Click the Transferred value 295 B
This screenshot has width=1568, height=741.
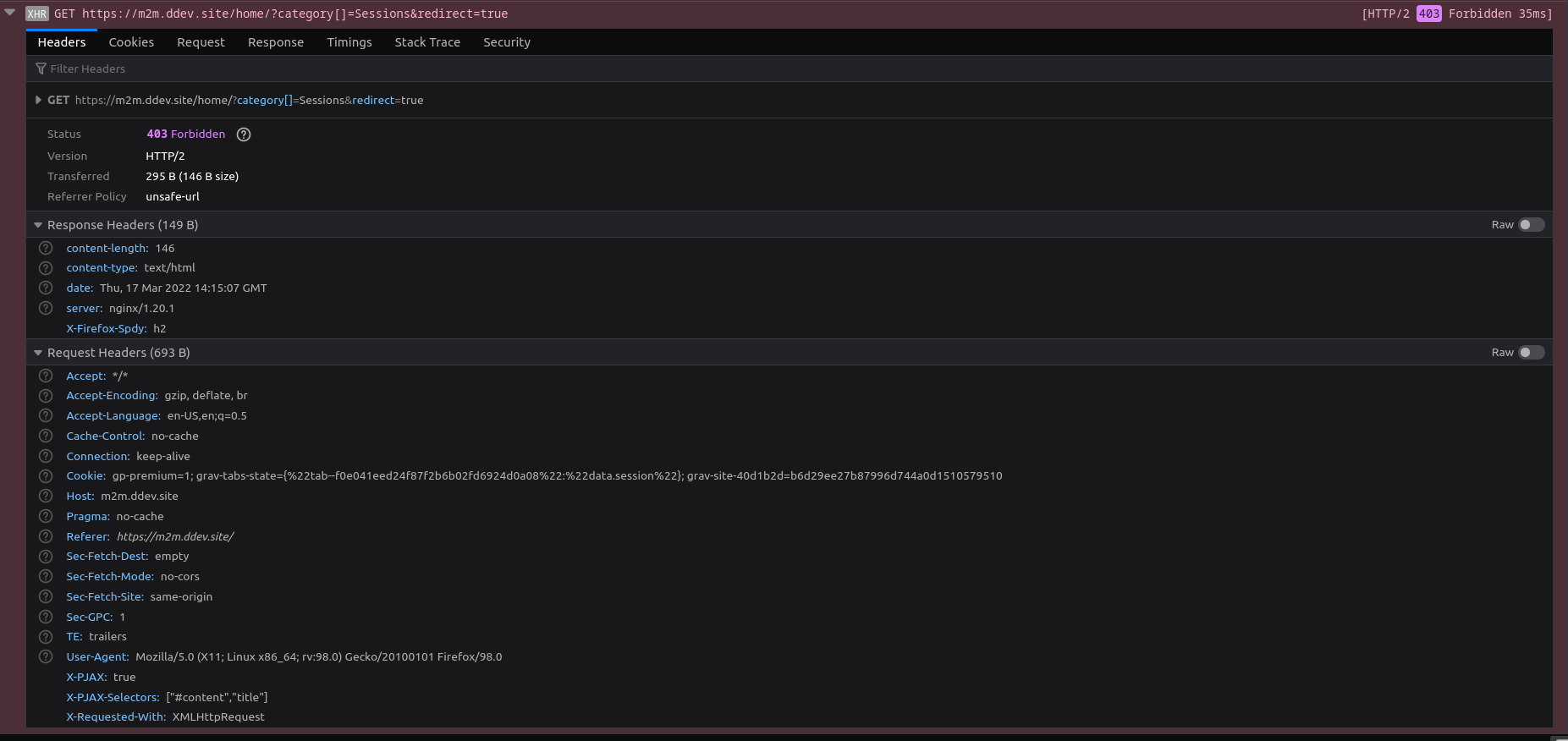(192, 176)
